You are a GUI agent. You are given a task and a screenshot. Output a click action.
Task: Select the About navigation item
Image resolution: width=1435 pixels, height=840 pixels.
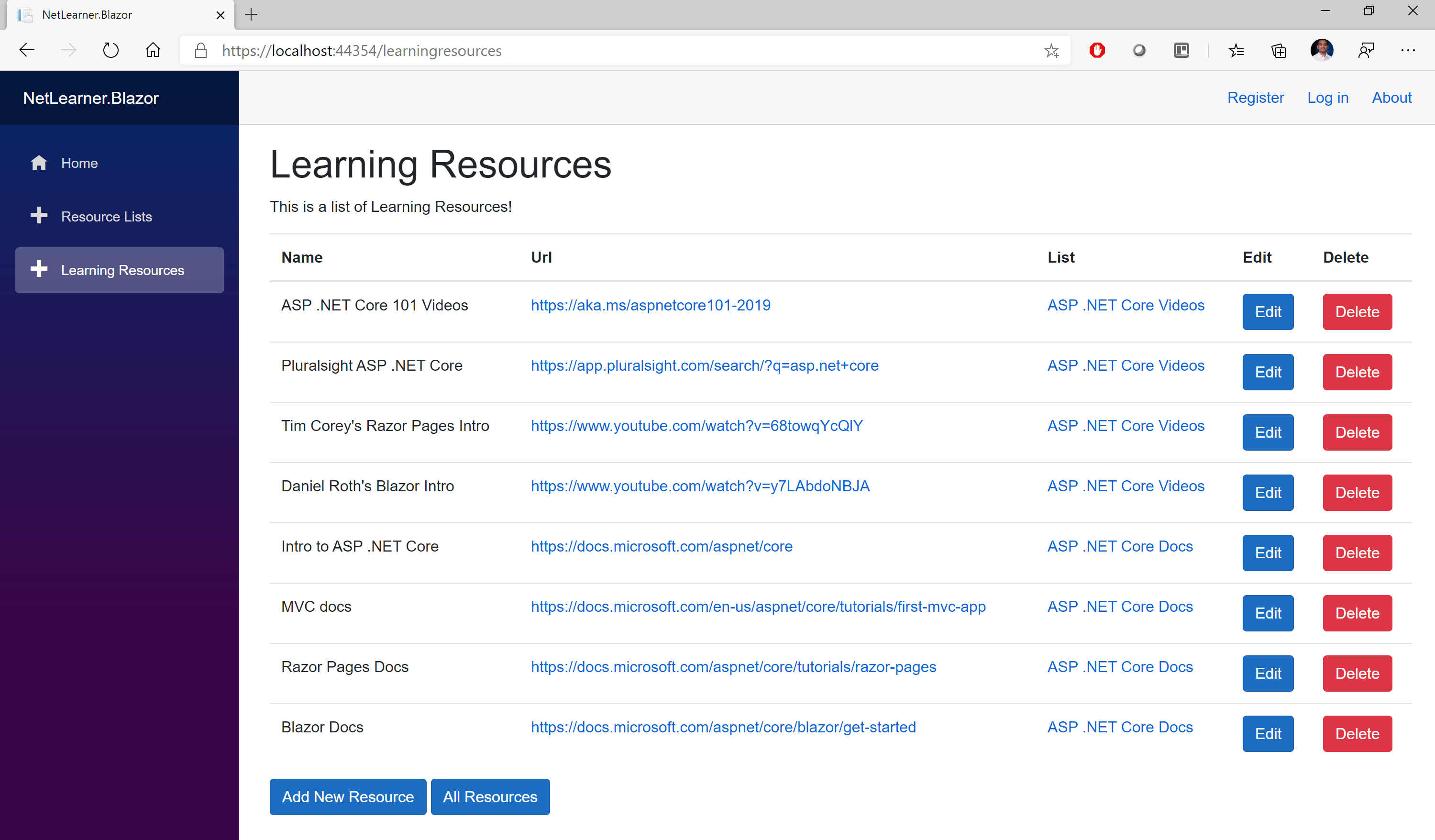pyautogui.click(x=1393, y=97)
